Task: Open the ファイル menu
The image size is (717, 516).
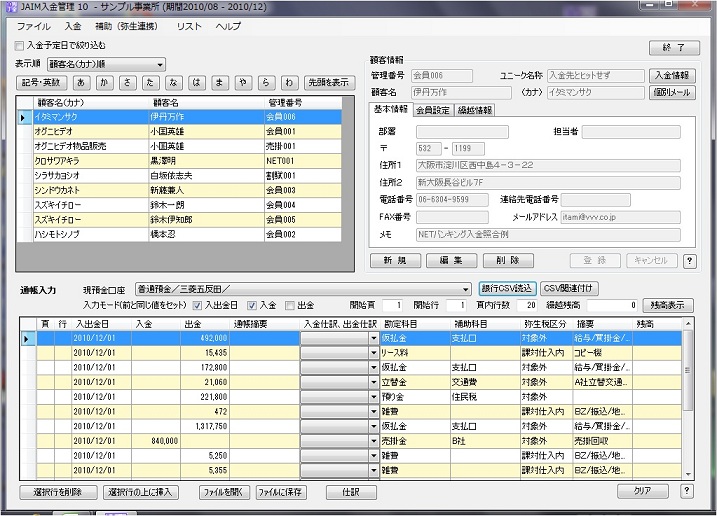Action: coord(33,26)
